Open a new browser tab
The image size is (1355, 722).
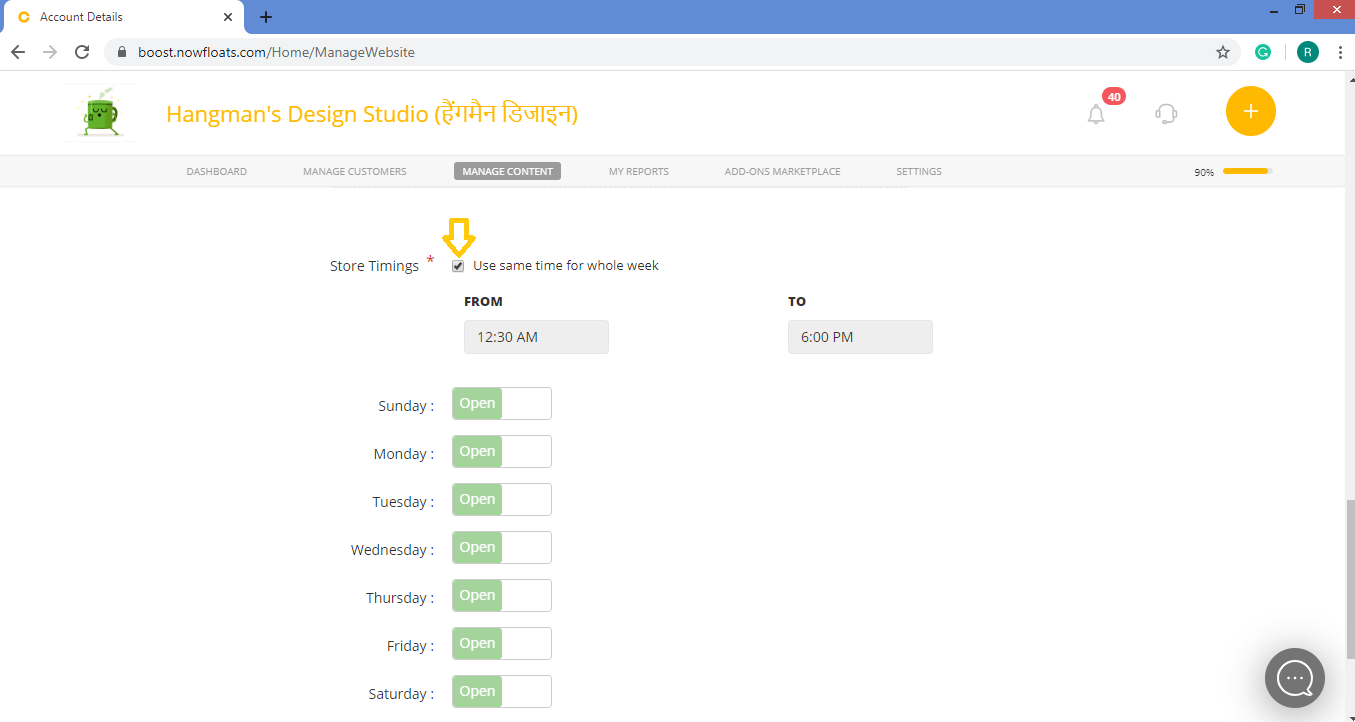[265, 17]
